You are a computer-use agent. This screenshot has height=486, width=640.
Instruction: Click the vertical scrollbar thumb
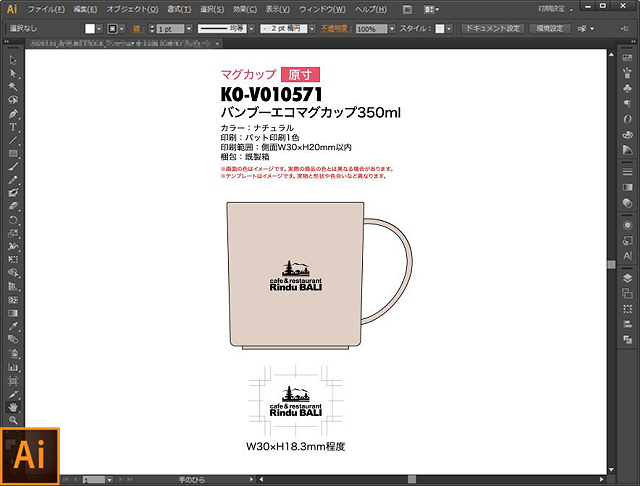click(612, 264)
